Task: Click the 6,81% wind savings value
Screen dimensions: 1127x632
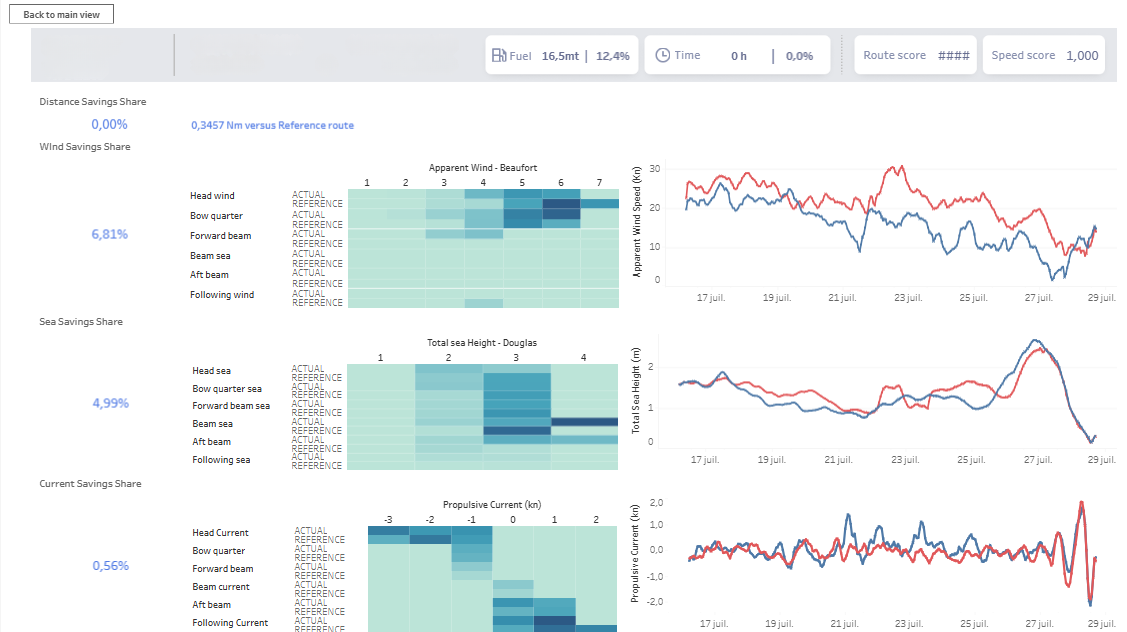Action: pos(109,234)
